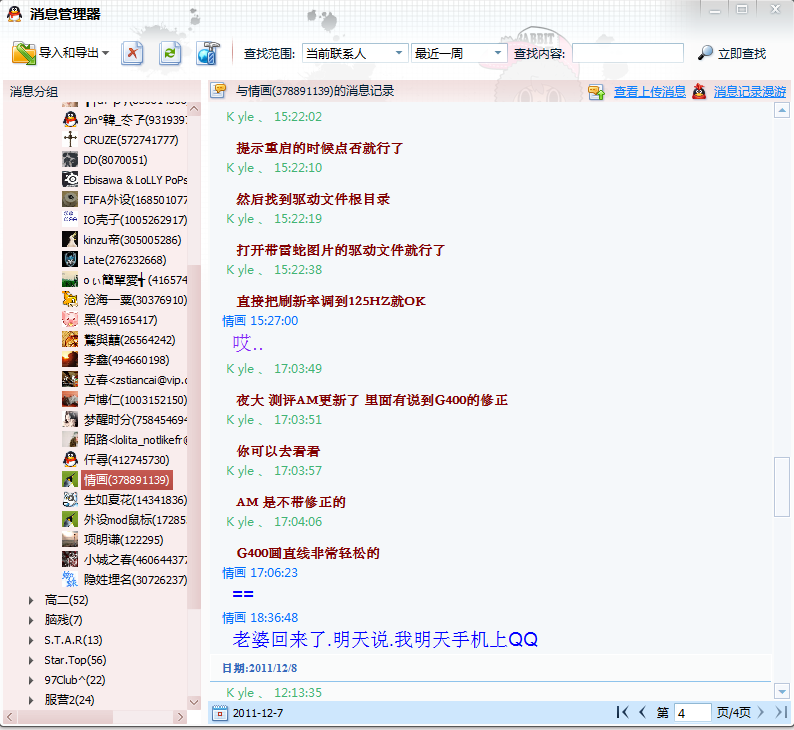Screen dimensions: 794x730
Task: Click the QQ penguin icon in title bar
Action: (x=15, y=14)
